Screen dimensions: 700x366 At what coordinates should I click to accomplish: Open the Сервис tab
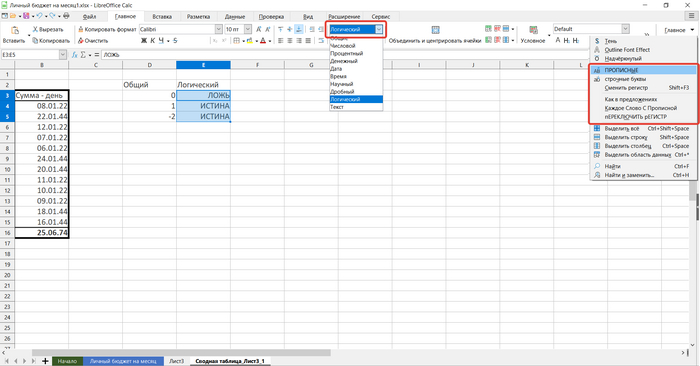[x=380, y=17]
